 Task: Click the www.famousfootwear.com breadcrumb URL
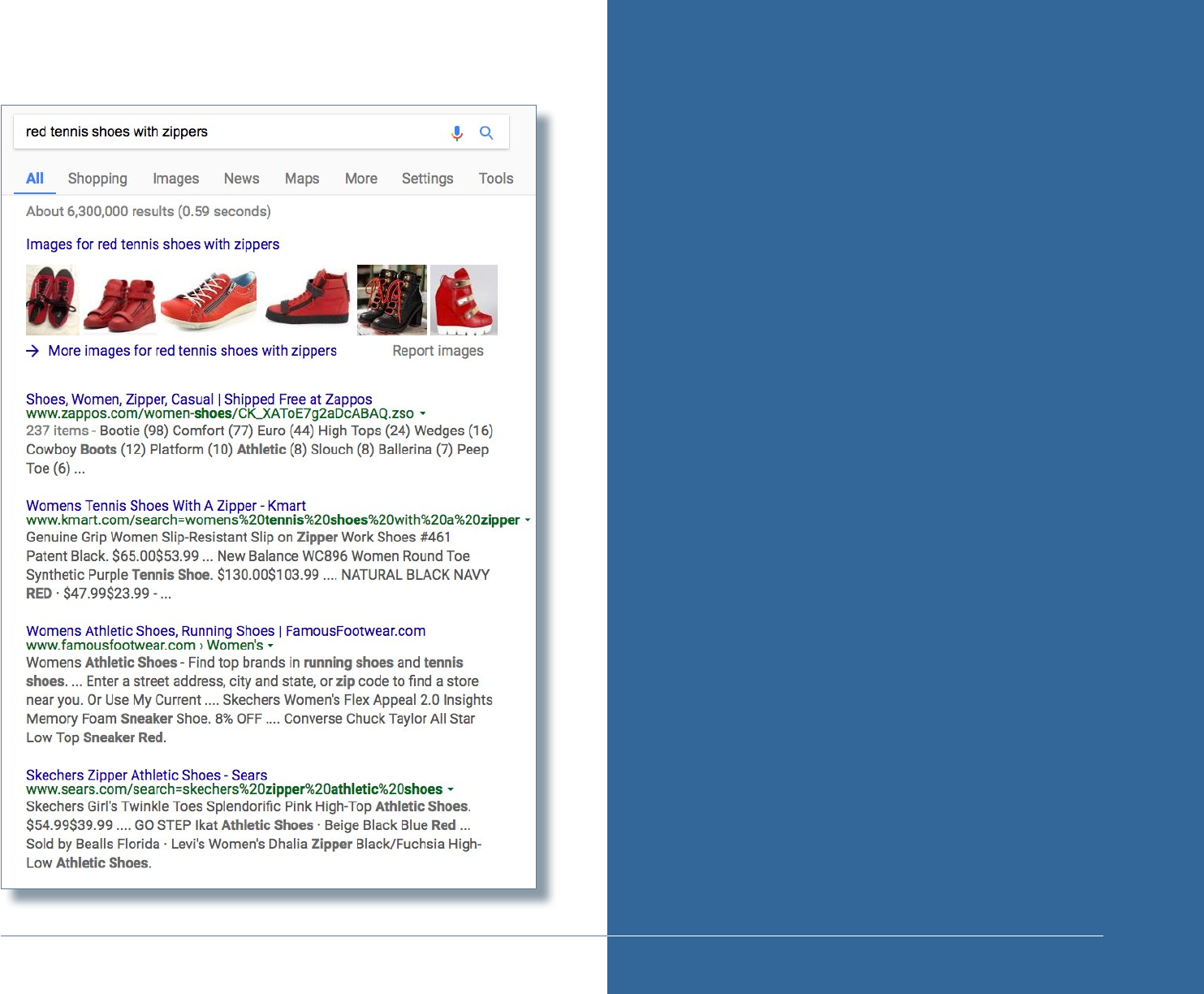(x=145, y=645)
